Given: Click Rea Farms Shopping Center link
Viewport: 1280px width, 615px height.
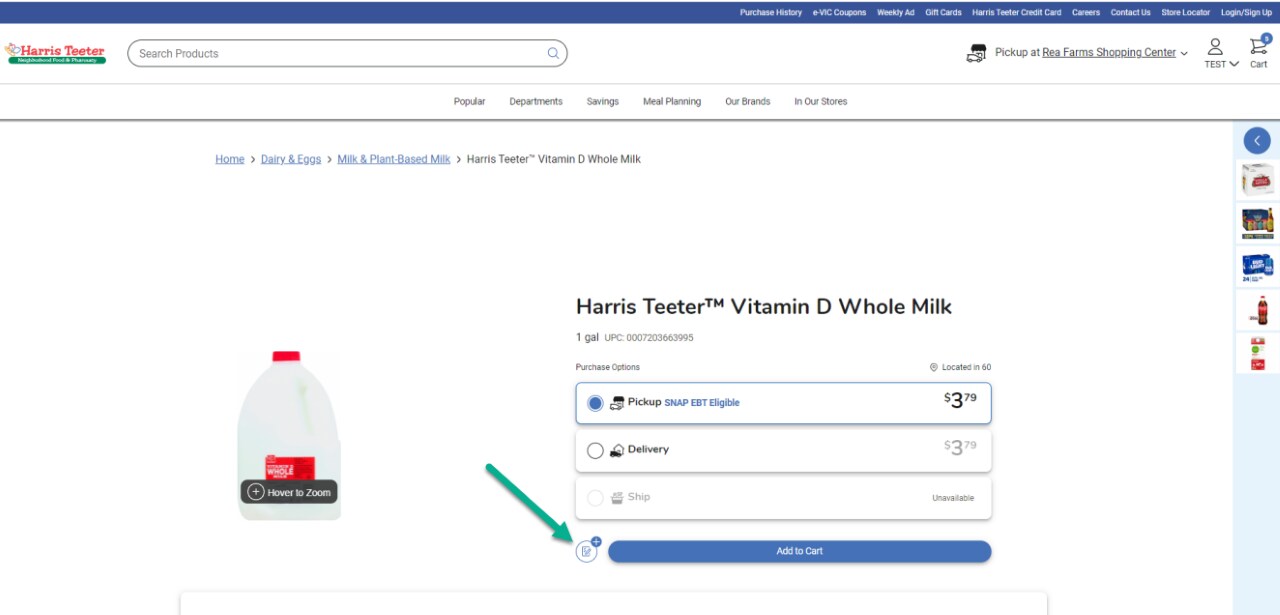Looking at the screenshot, I should 1109,53.
